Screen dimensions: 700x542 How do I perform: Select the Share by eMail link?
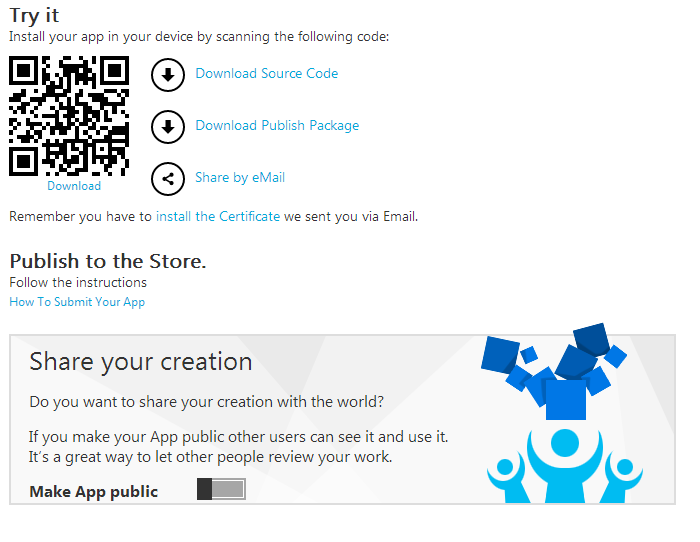[240, 178]
